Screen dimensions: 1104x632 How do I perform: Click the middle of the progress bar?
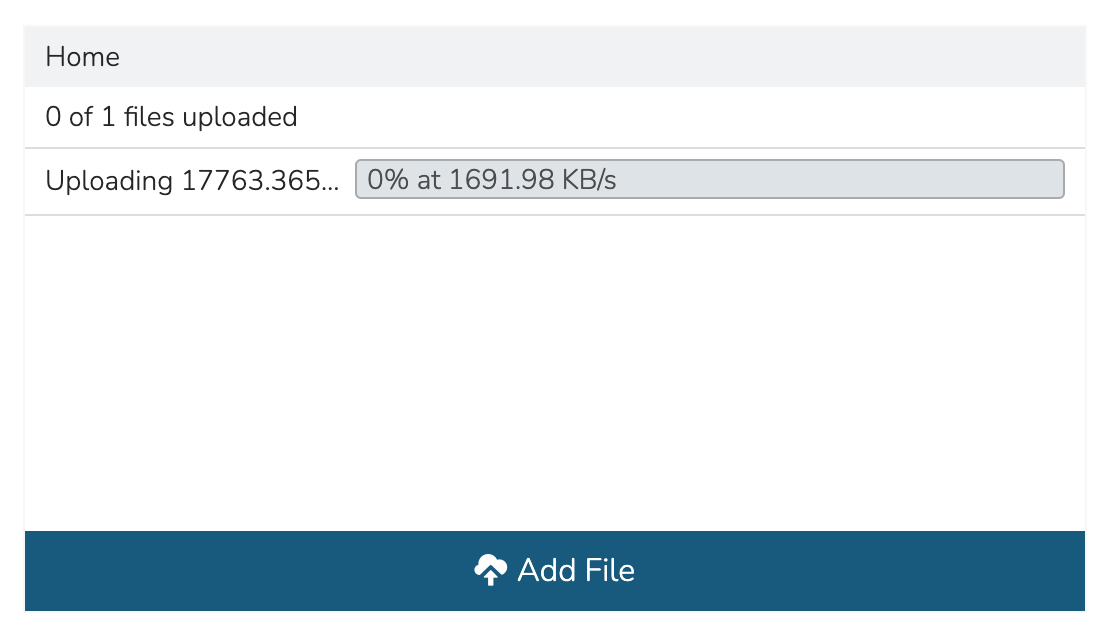(x=710, y=180)
